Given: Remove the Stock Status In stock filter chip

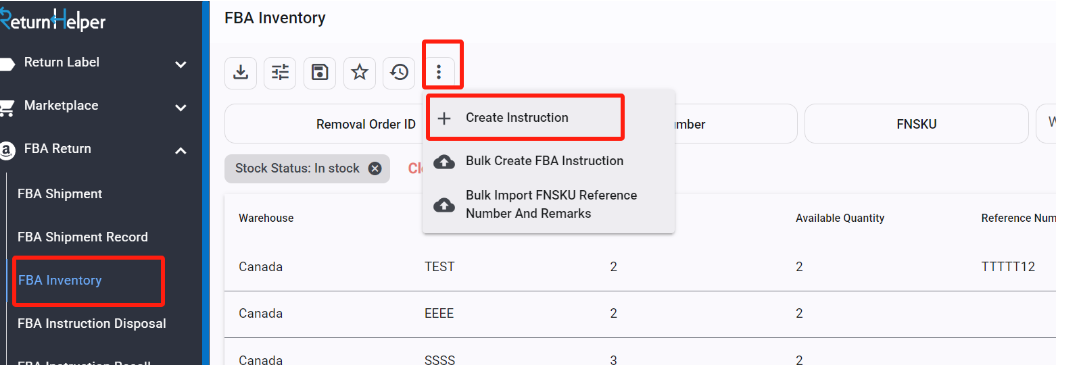Looking at the screenshot, I should tap(375, 168).
